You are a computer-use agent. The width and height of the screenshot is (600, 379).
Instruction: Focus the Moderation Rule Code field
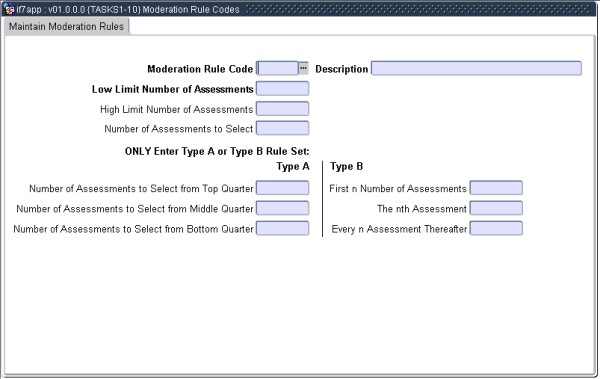click(x=277, y=69)
